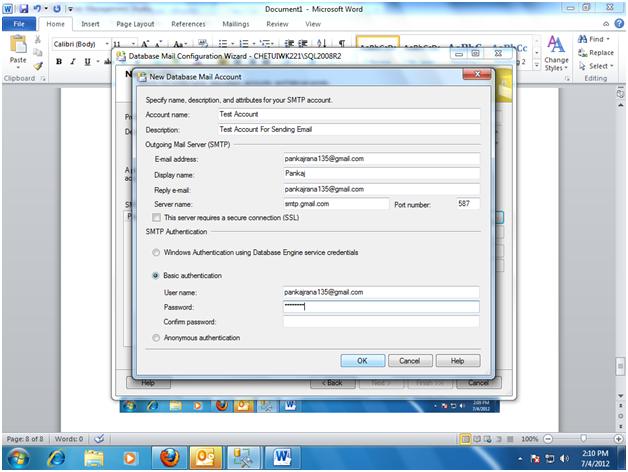Open the Change Case Aa dropdown
The width and height of the screenshot is (628, 472).
180,43
